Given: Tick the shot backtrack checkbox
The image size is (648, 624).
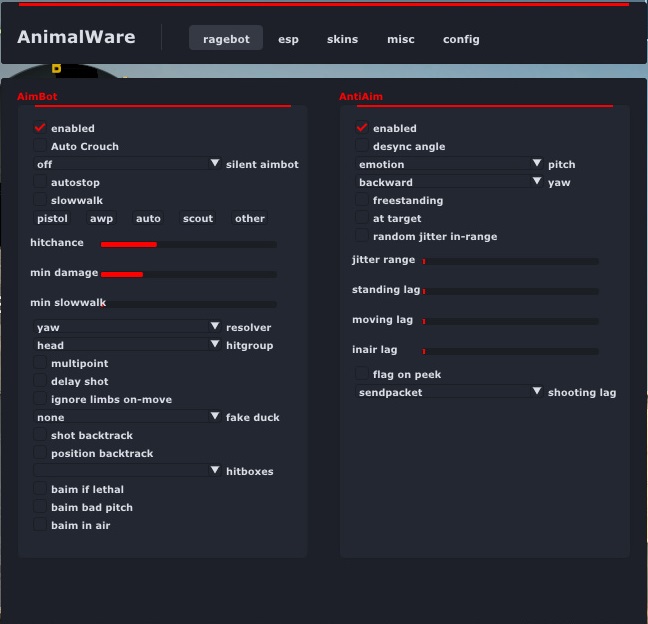Looking at the screenshot, I should [40, 435].
